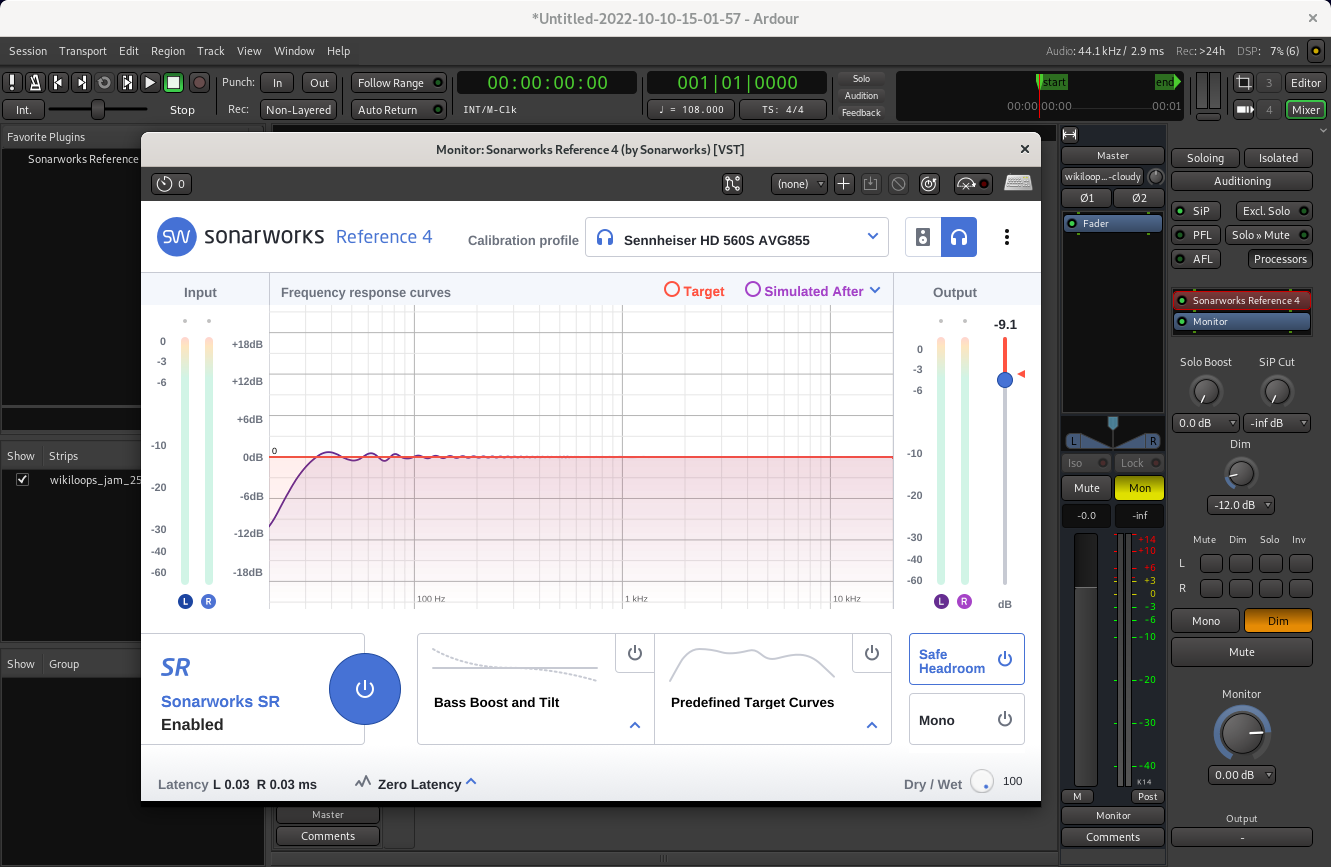Click the delete preset (circle-slash) icon
The width and height of the screenshot is (1331, 867).
[898, 184]
